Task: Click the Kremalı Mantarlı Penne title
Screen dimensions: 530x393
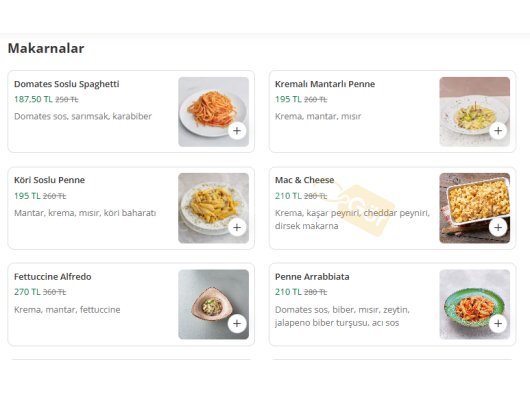Action: 325,84
